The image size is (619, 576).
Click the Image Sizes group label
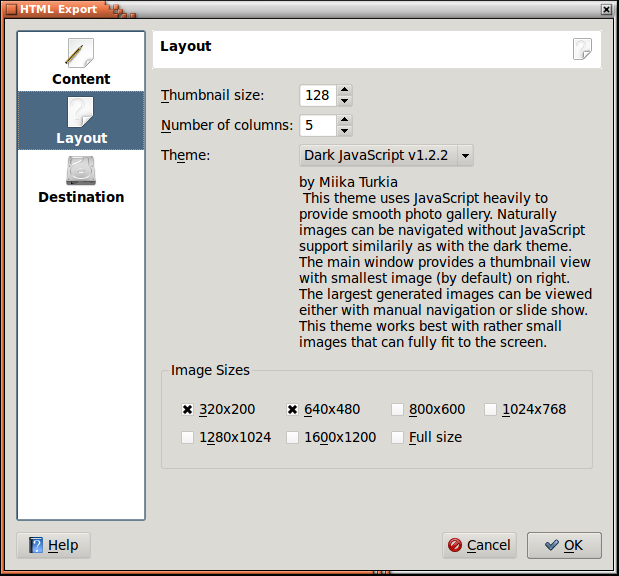210,370
